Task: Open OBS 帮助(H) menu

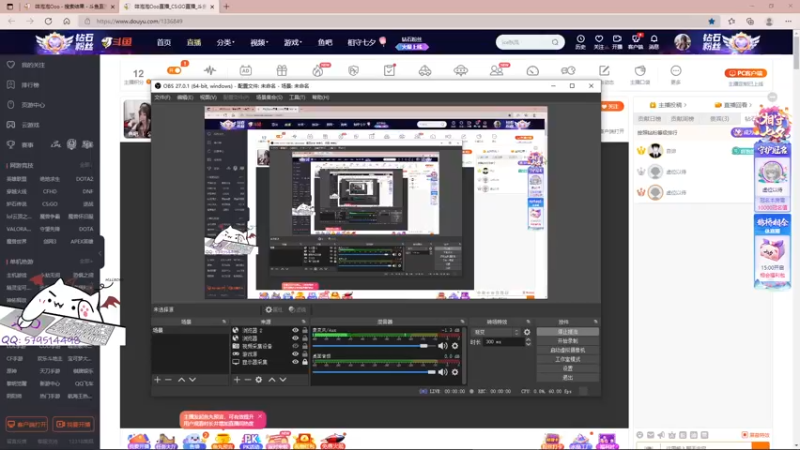Action: point(320,97)
